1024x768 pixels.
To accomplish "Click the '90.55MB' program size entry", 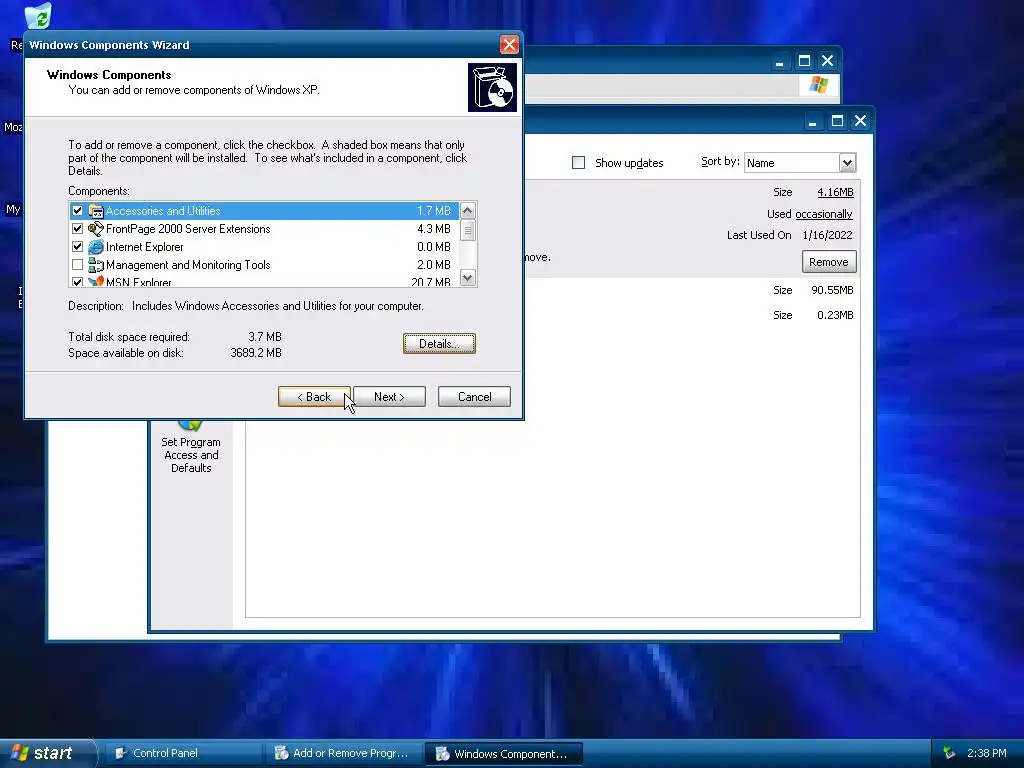I will [832, 290].
